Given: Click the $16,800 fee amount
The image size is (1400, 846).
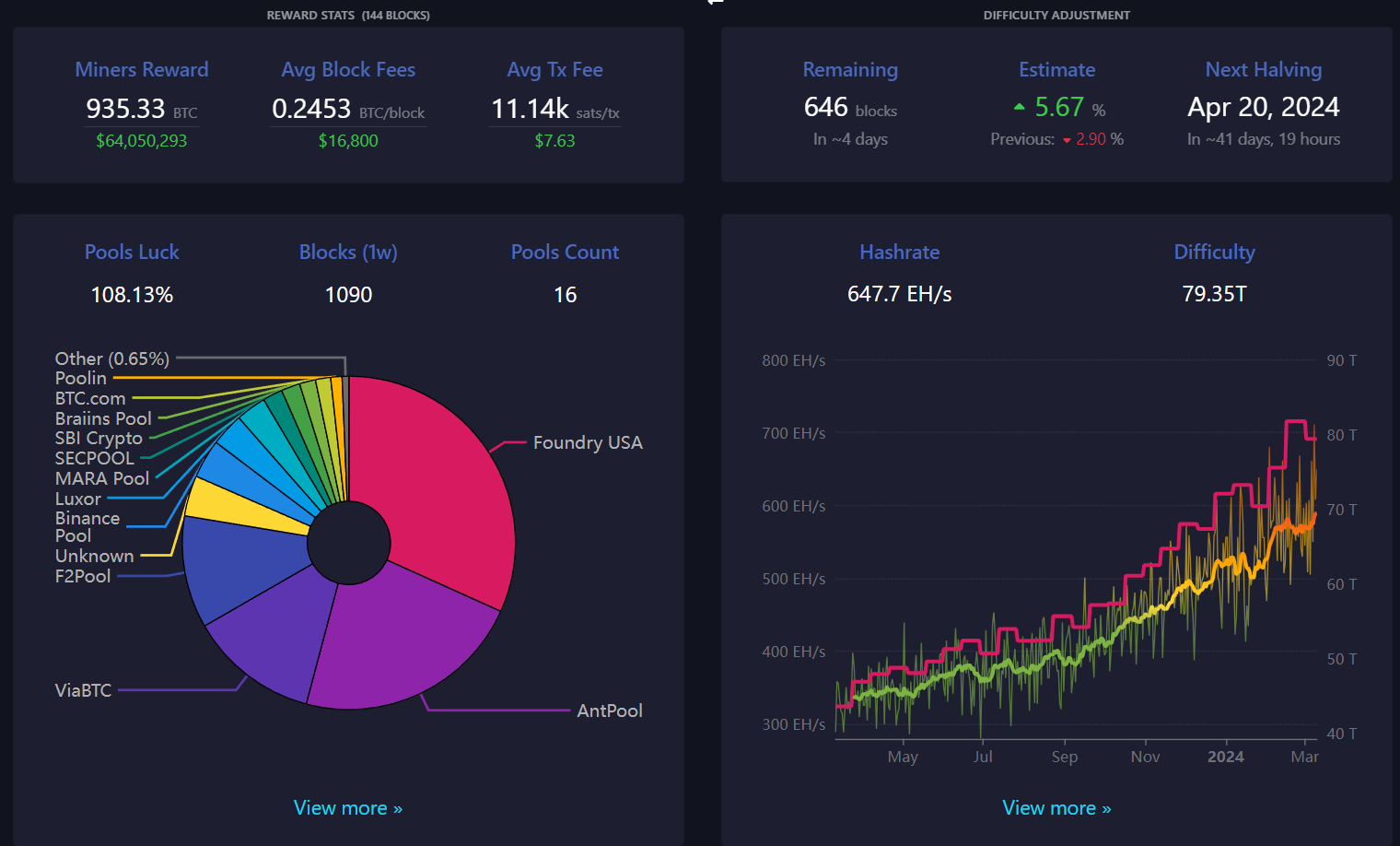Looking at the screenshot, I should [x=348, y=141].
